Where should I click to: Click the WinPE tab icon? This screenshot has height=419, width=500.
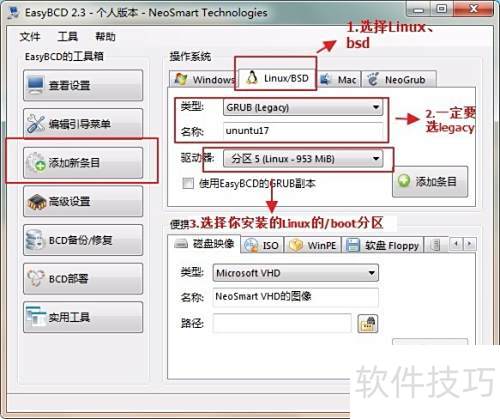[x=295, y=245]
